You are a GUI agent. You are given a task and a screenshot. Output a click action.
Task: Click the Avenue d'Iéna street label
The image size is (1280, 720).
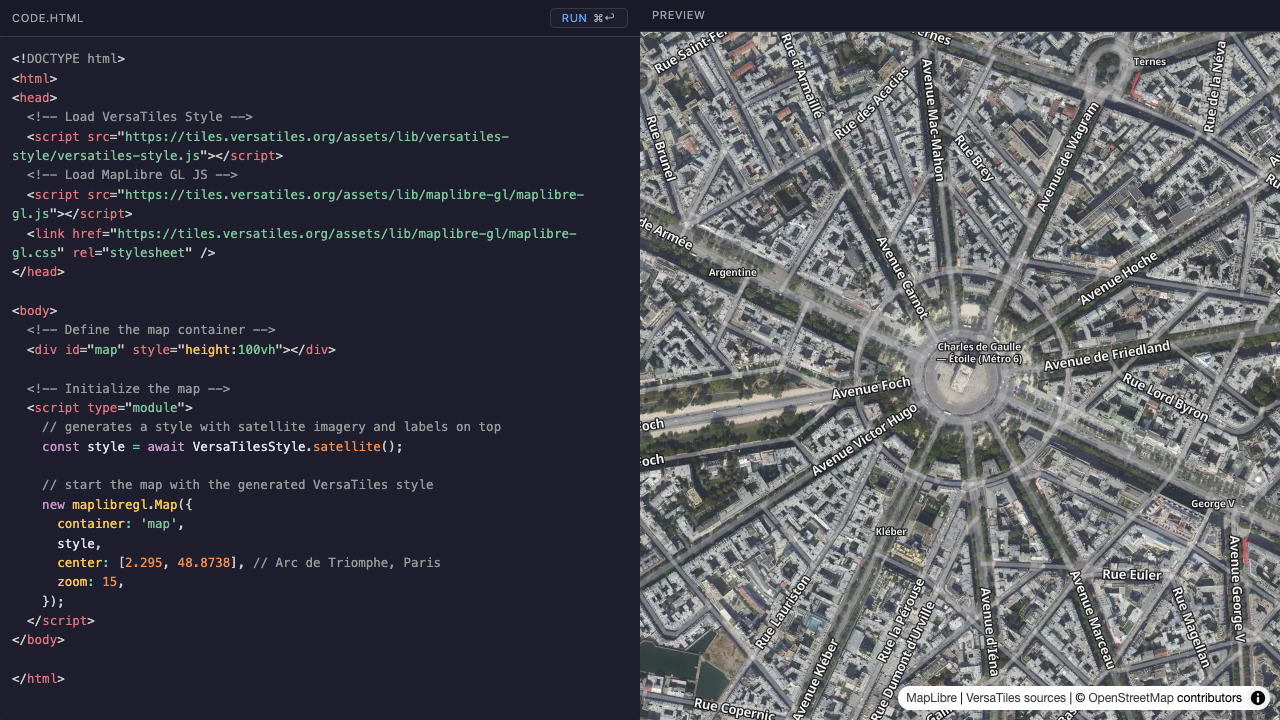[x=989, y=632]
